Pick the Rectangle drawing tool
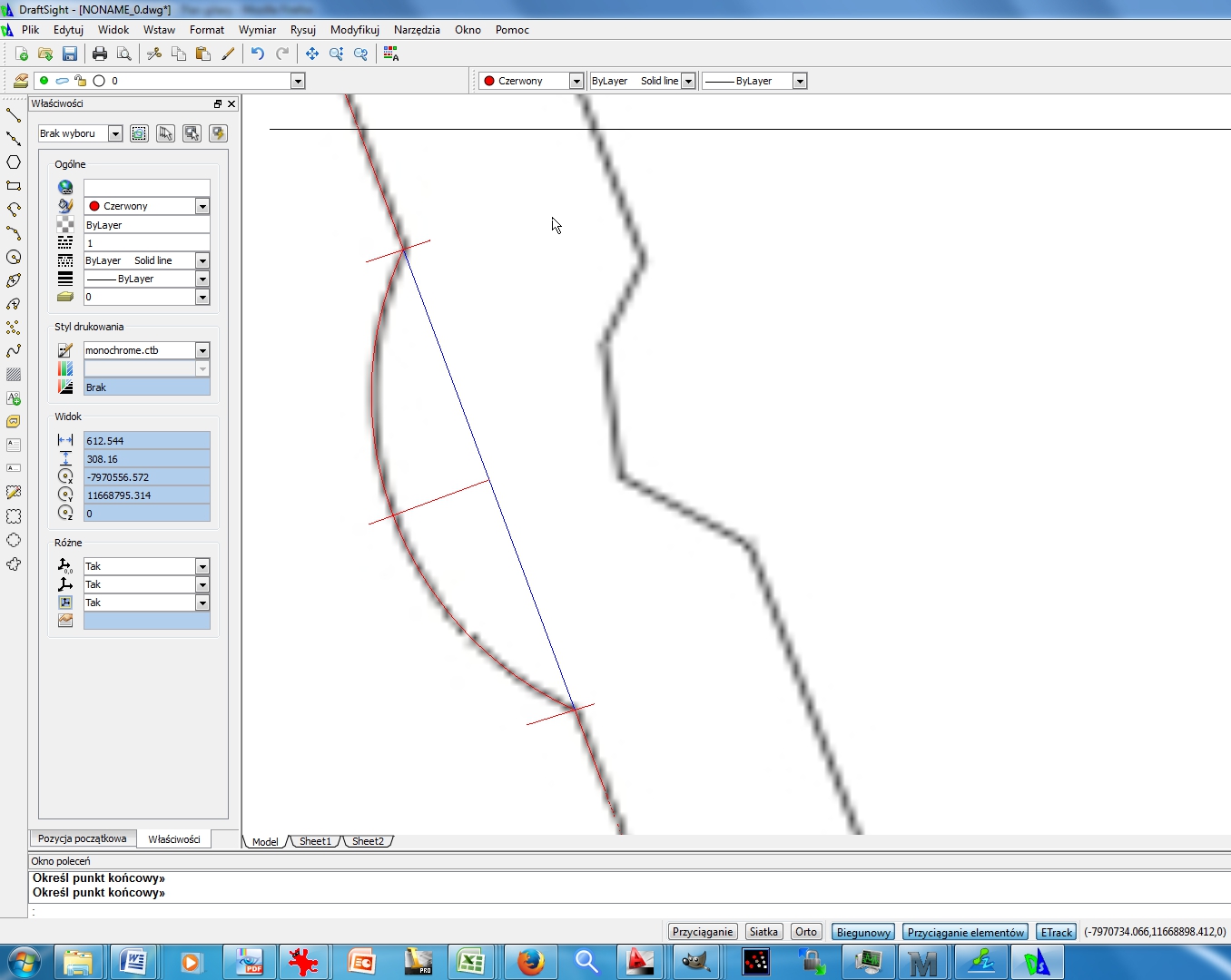The image size is (1231, 980). coord(14,186)
